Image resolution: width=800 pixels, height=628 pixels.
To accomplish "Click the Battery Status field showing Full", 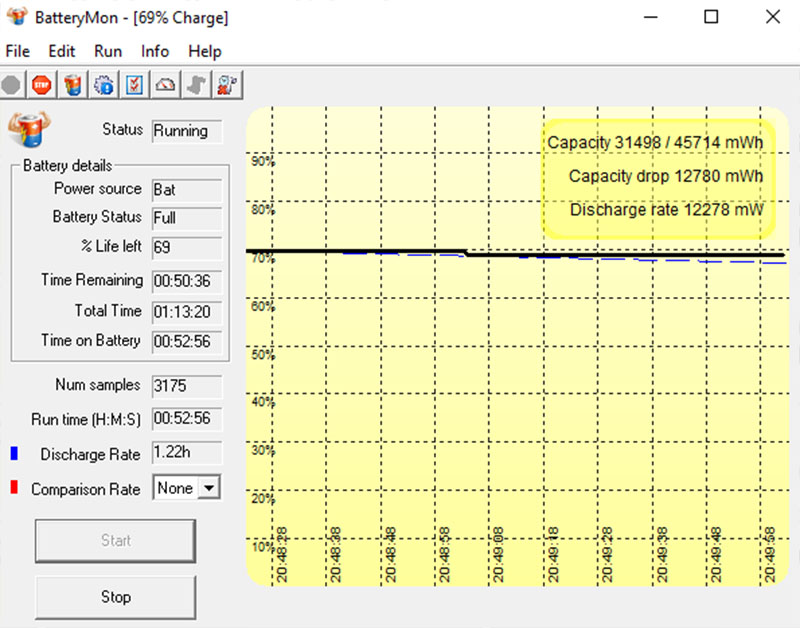I will (187, 218).
